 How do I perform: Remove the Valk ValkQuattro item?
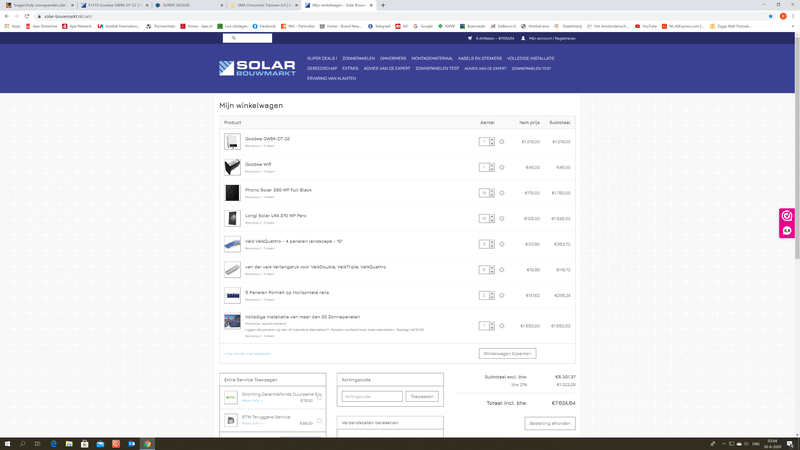[502, 244]
